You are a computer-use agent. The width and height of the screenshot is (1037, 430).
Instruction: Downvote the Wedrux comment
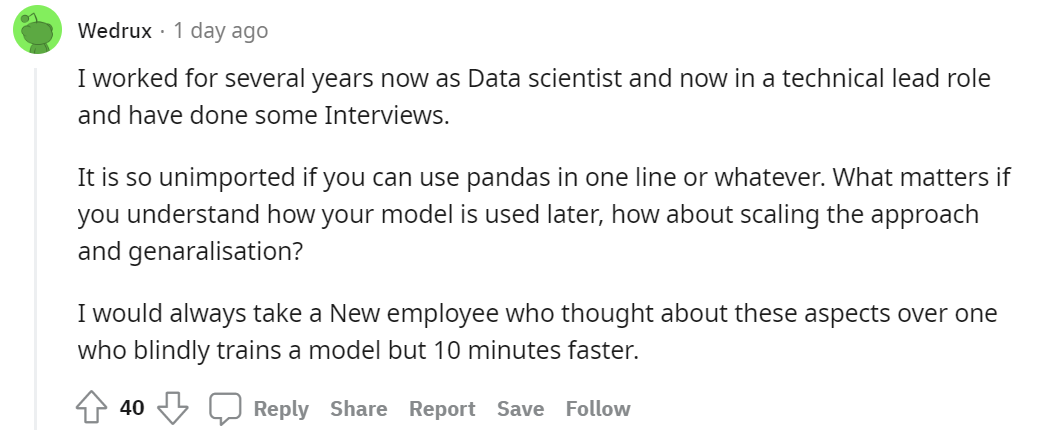pyautogui.click(x=175, y=408)
